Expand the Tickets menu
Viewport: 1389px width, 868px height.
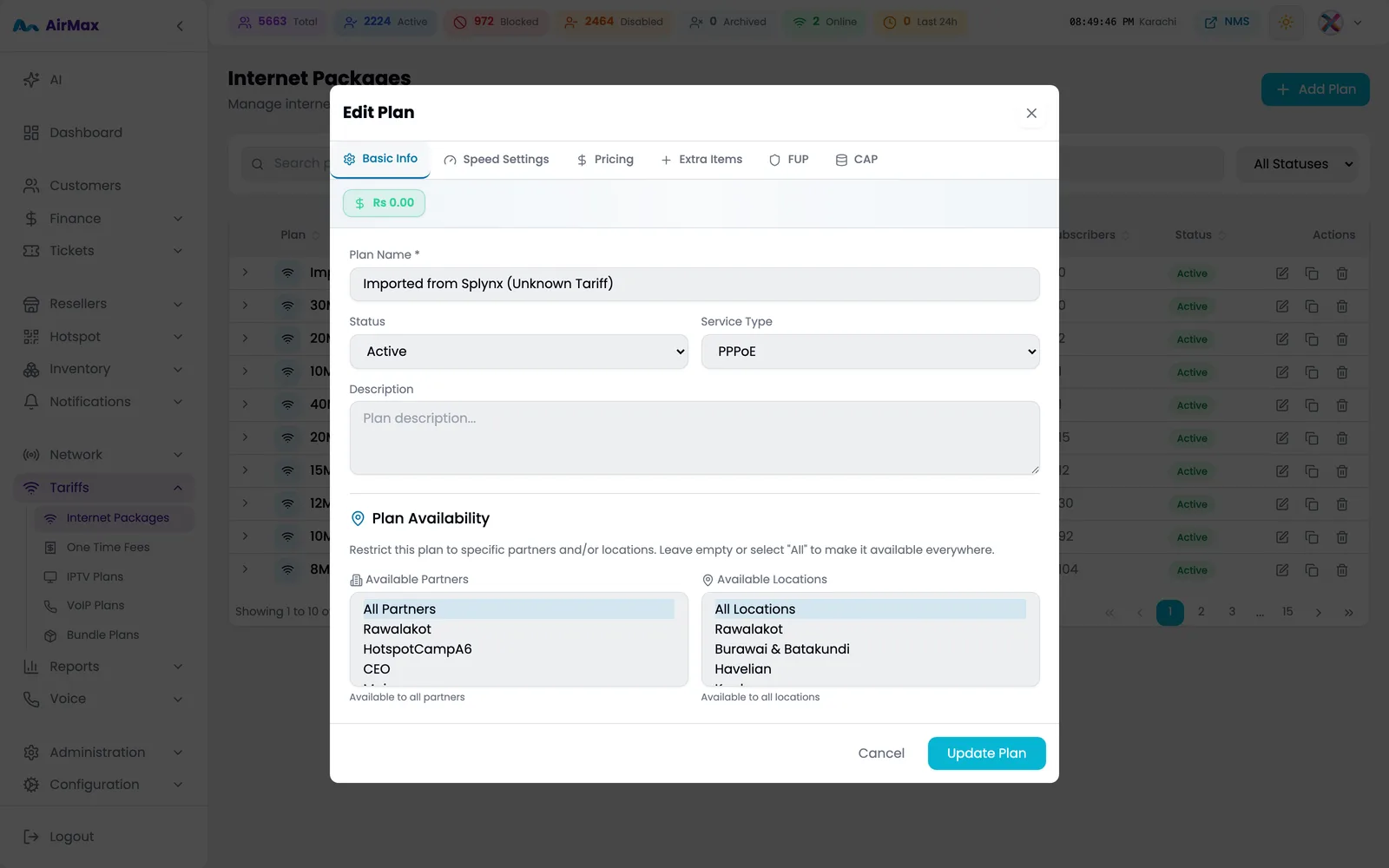click(x=104, y=251)
